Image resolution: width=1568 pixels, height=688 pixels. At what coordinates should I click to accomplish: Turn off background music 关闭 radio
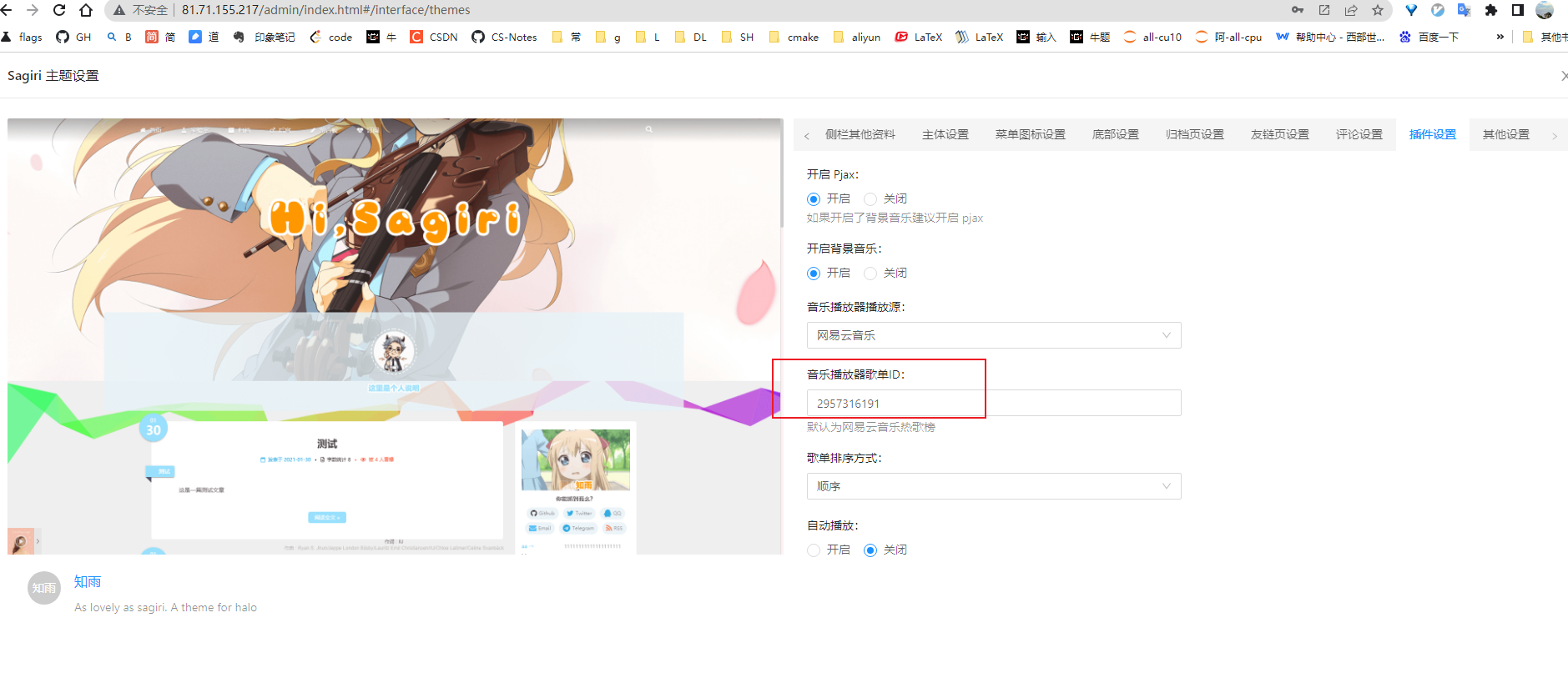coord(870,274)
